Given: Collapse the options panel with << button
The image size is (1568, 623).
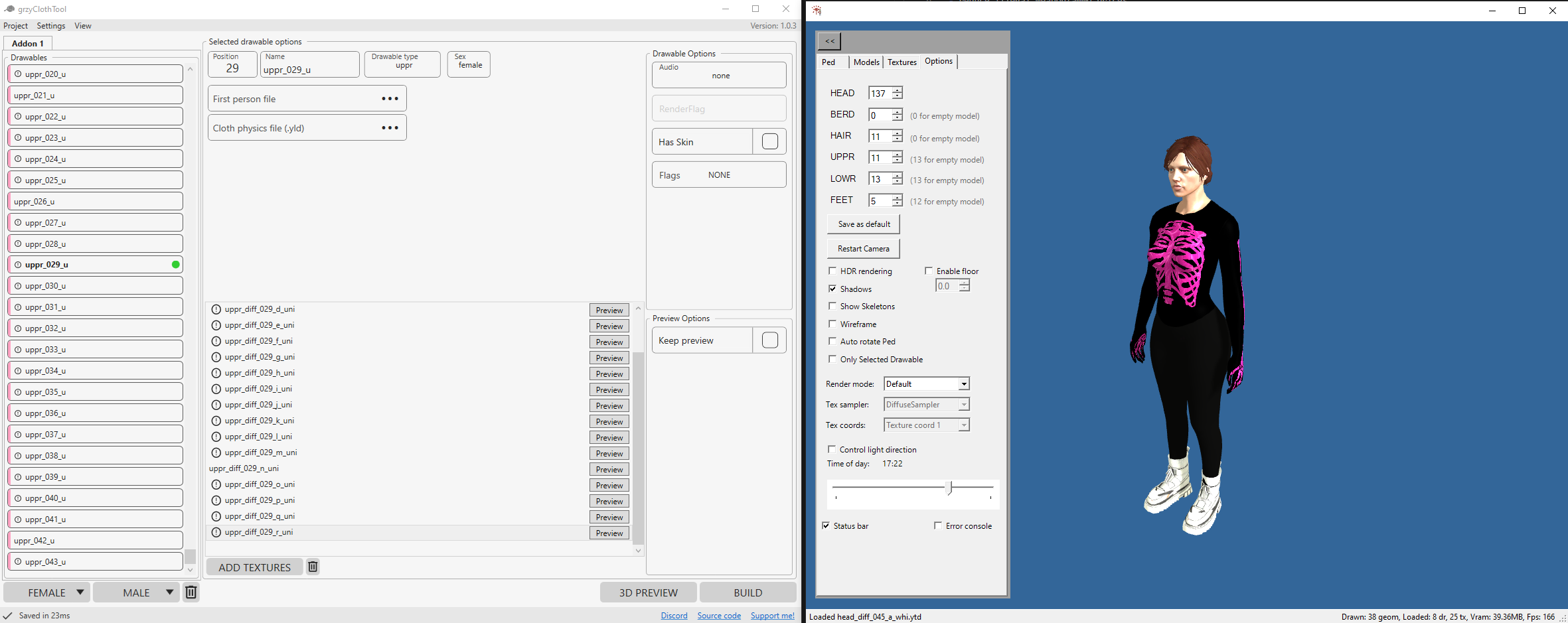Looking at the screenshot, I should (x=830, y=41).
